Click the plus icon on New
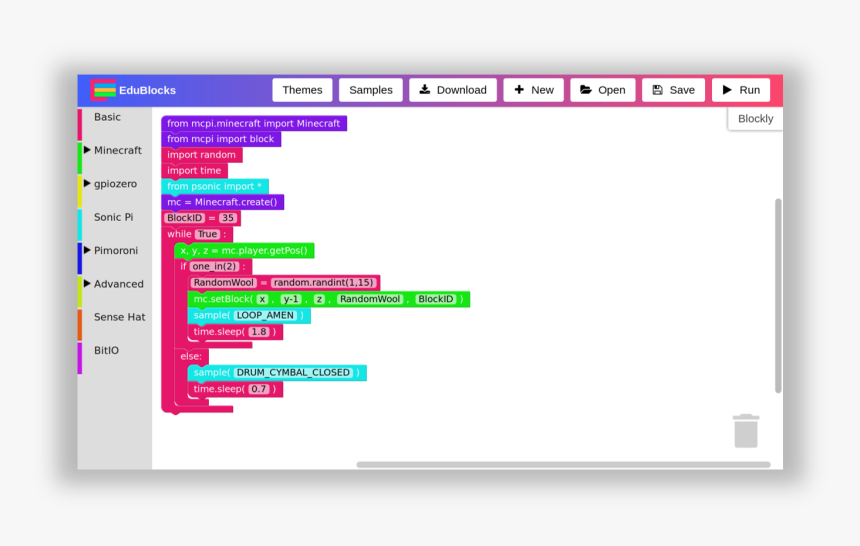The image size is (860, 546). click(x=519, y=89)
